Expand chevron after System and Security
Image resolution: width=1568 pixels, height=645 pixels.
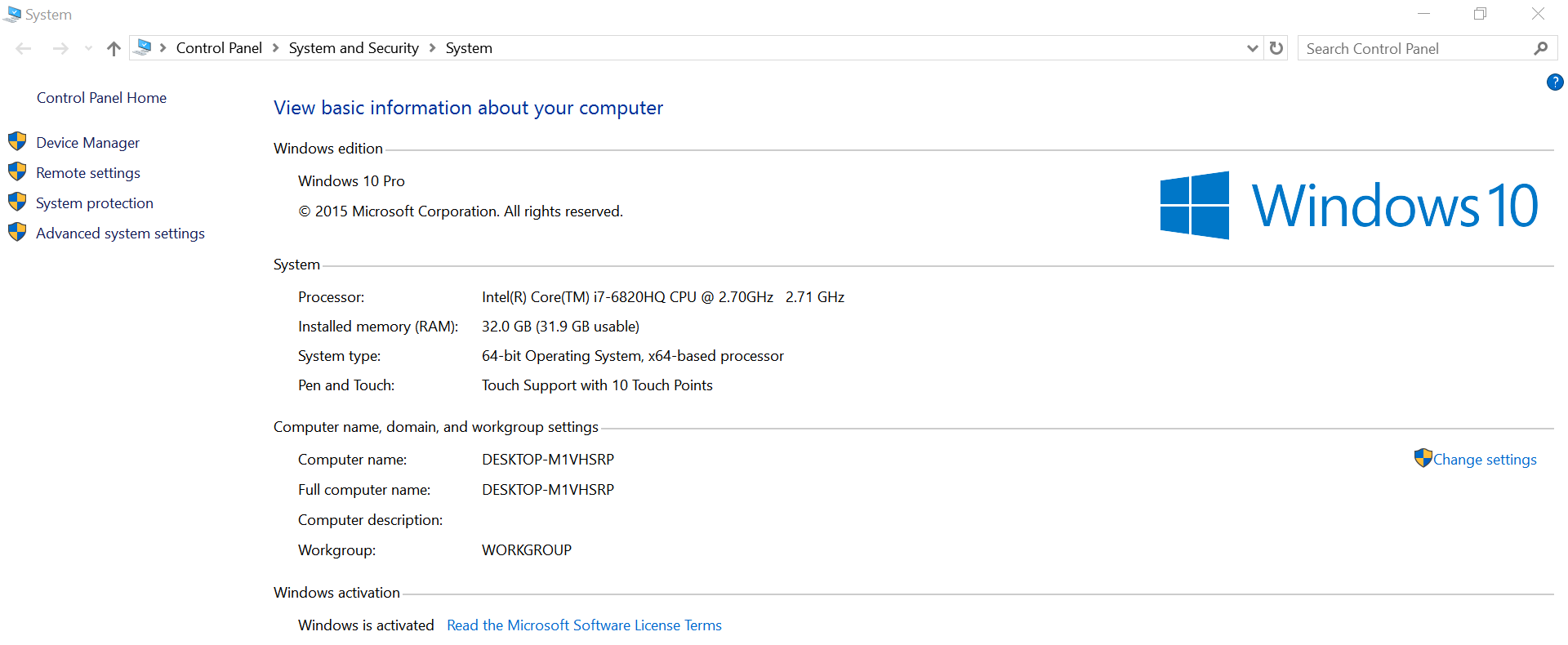[433, 48]
